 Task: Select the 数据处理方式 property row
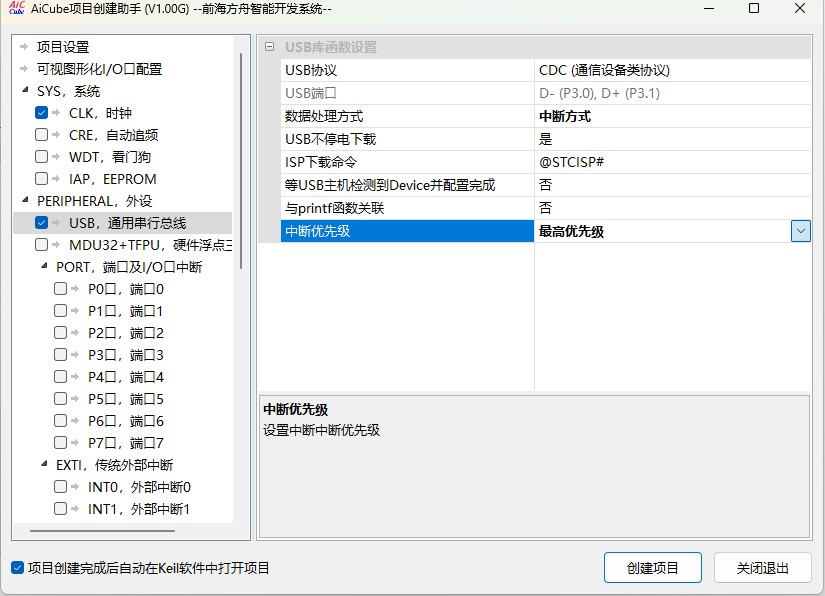[x=546, y=116]
